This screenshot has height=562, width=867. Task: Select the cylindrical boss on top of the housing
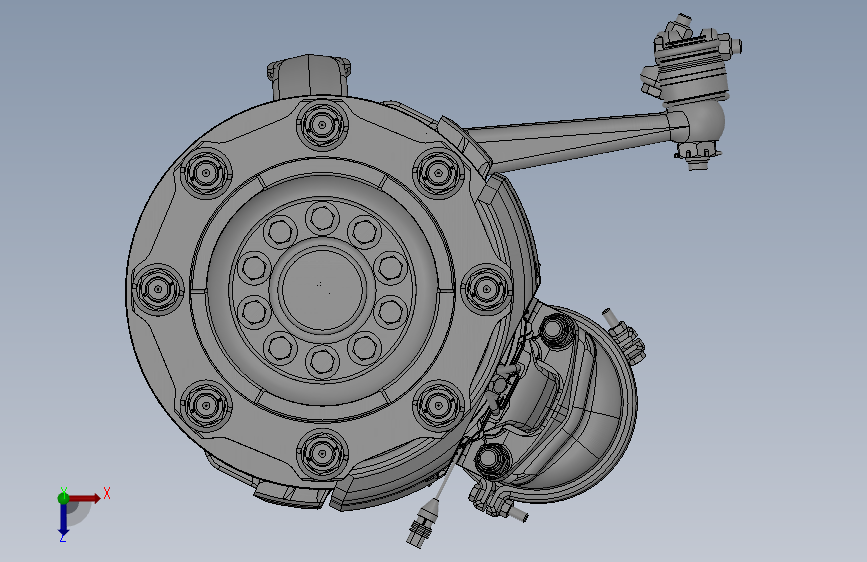(309, 76)
